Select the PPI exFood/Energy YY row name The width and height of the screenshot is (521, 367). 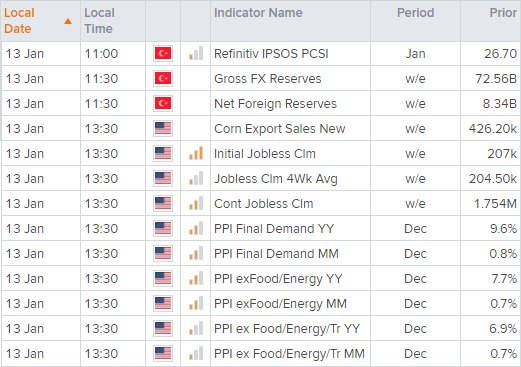coord(278,279)
